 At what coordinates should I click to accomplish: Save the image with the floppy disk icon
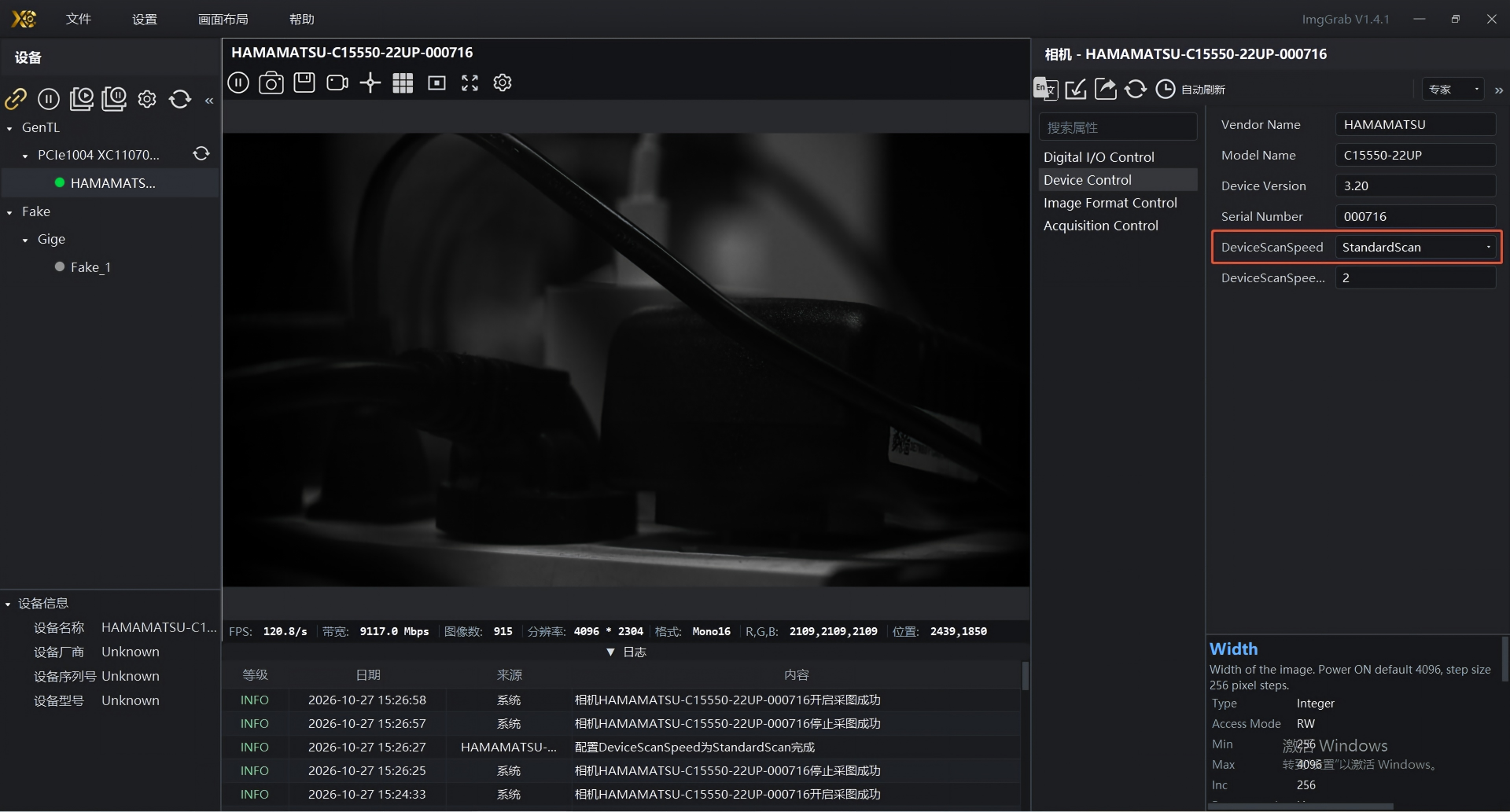click(x=304, y=83)
